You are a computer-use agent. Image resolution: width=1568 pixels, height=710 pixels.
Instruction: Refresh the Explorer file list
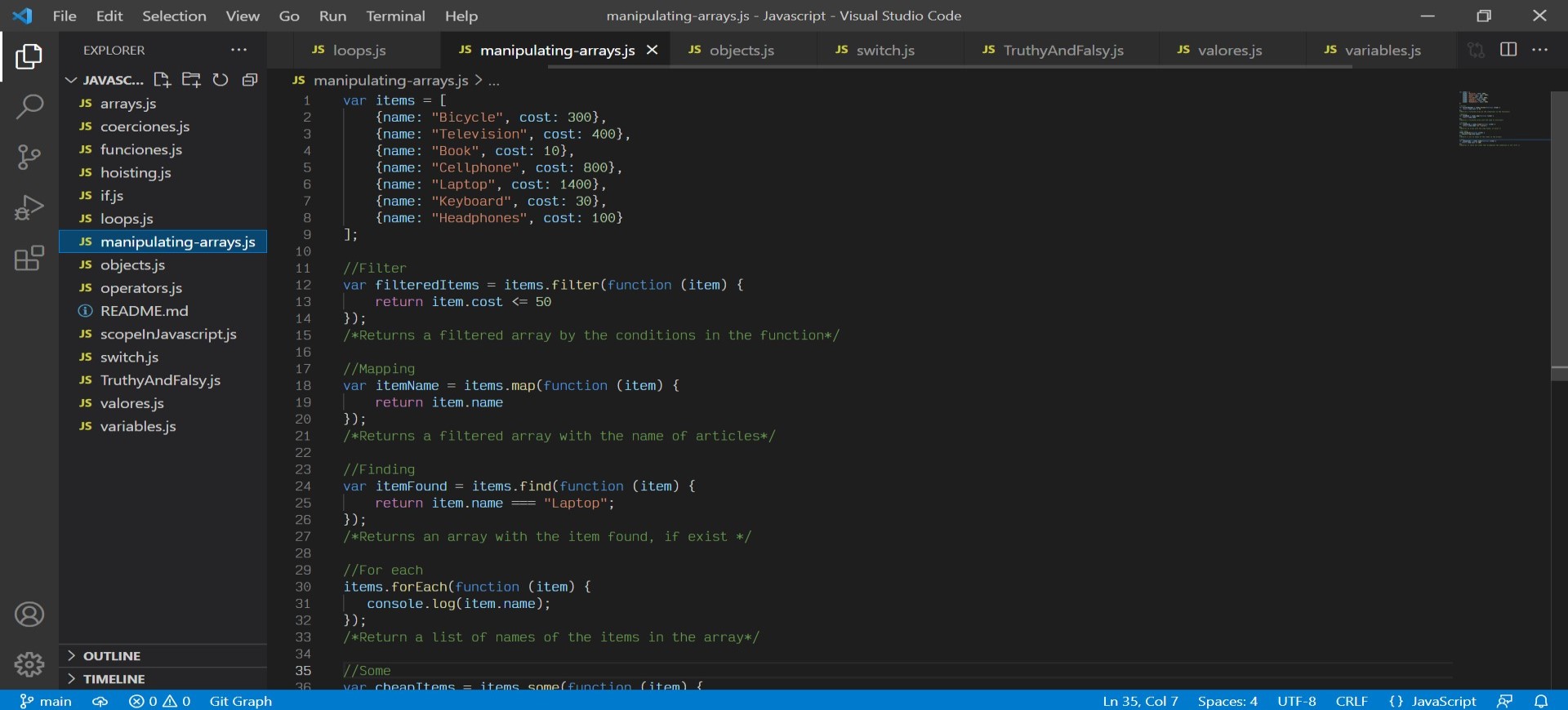point(220,80)
